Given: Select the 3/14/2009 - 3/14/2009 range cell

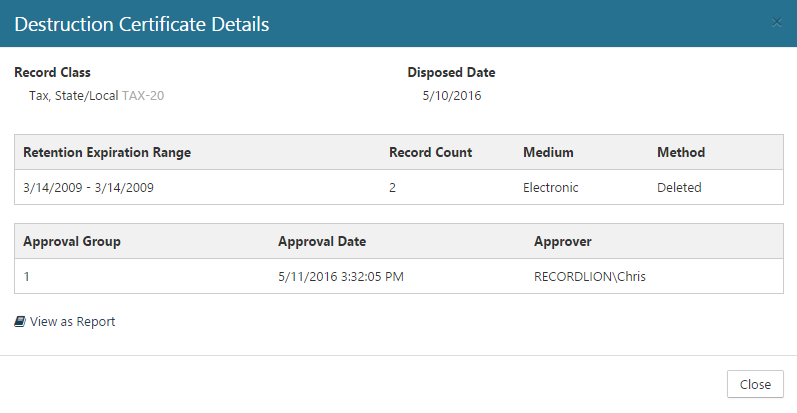Looking at the screenshot, I should click(88, 187).
